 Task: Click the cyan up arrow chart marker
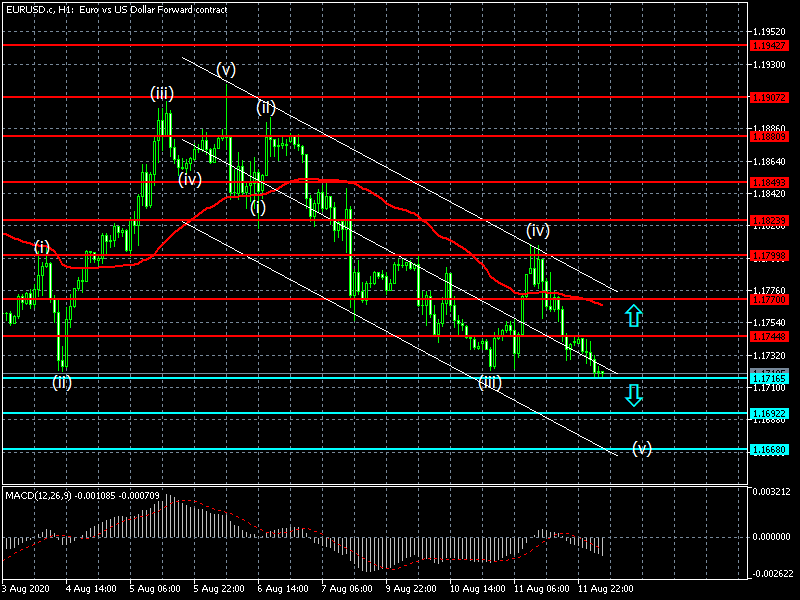coord(633,315)
